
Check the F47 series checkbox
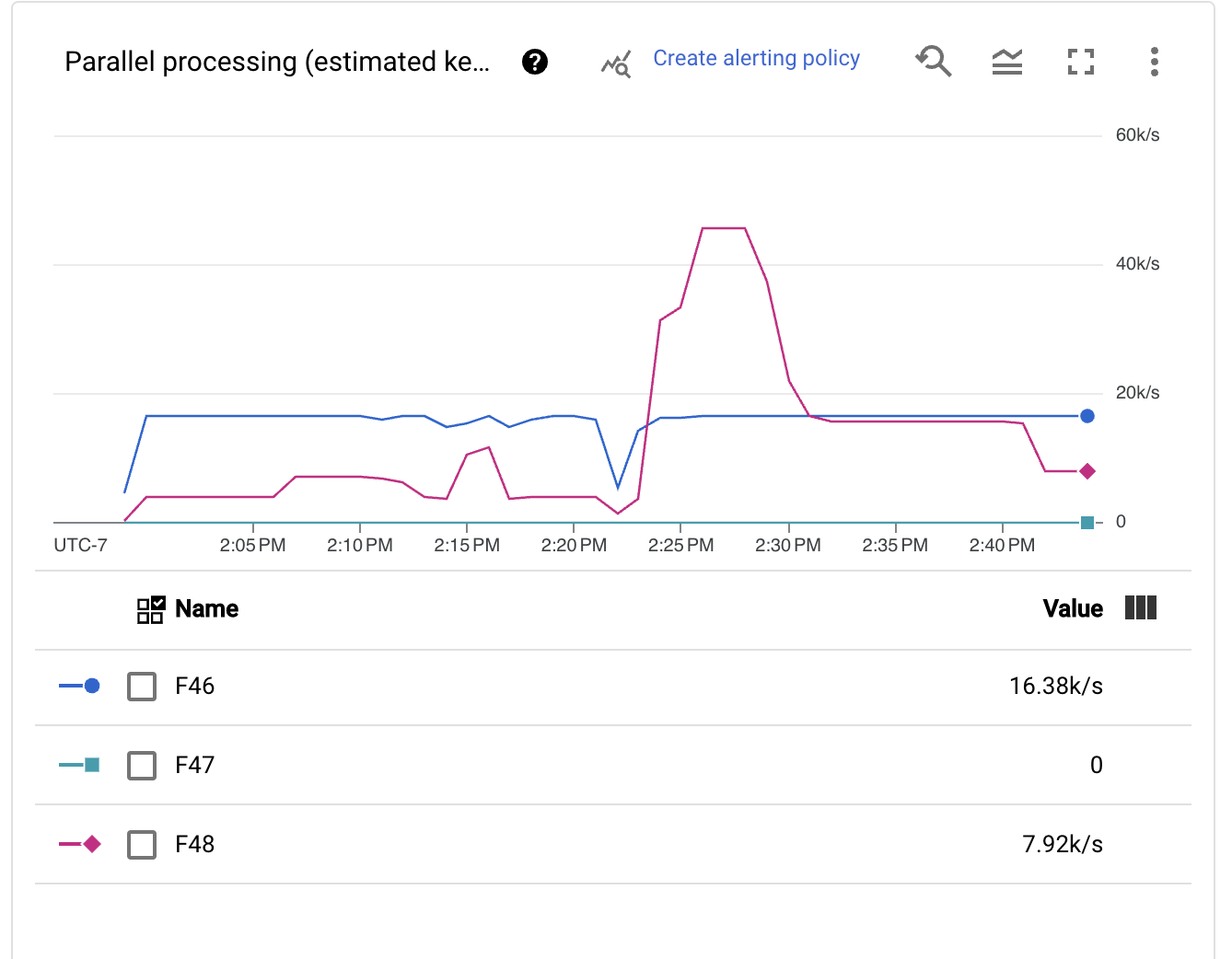[x=142, y=766]
